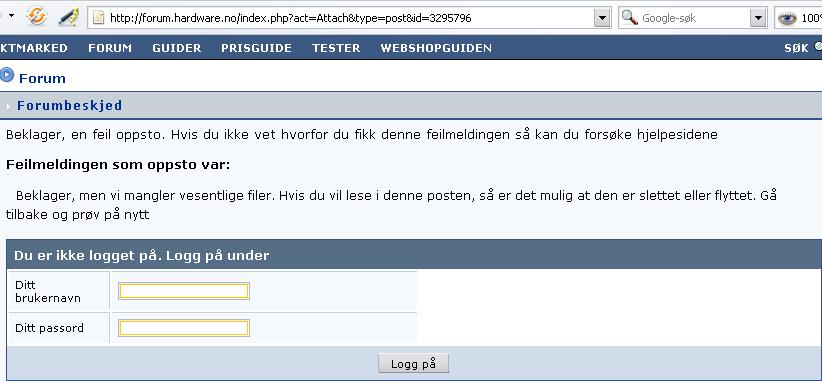Viewport: 822px width, 381px height.
Task: Focus the Ditt passord input field
Action: pos(183,328)
